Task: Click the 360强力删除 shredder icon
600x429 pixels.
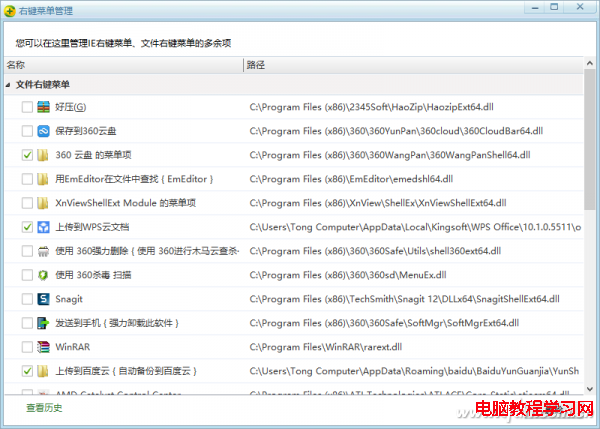Action: click(x=43, y=251)
